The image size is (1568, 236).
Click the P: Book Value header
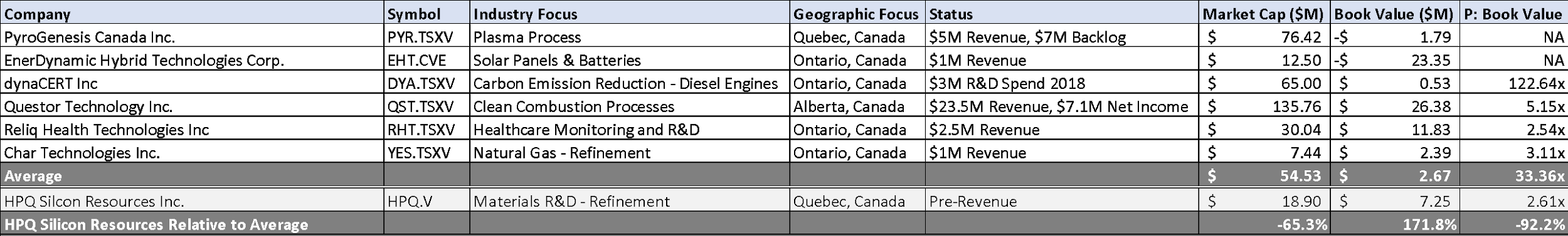pos(1513,14)
